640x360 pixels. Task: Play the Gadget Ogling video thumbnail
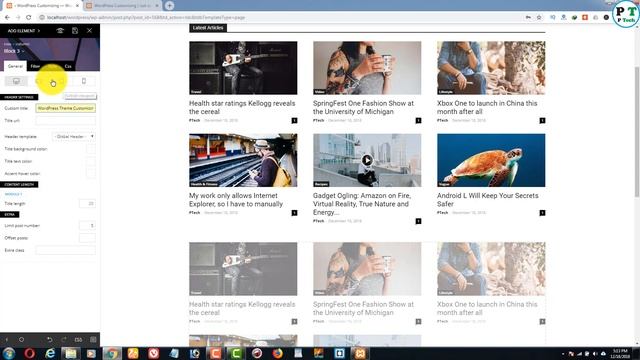pyautogui.click(x=367, y=160)
